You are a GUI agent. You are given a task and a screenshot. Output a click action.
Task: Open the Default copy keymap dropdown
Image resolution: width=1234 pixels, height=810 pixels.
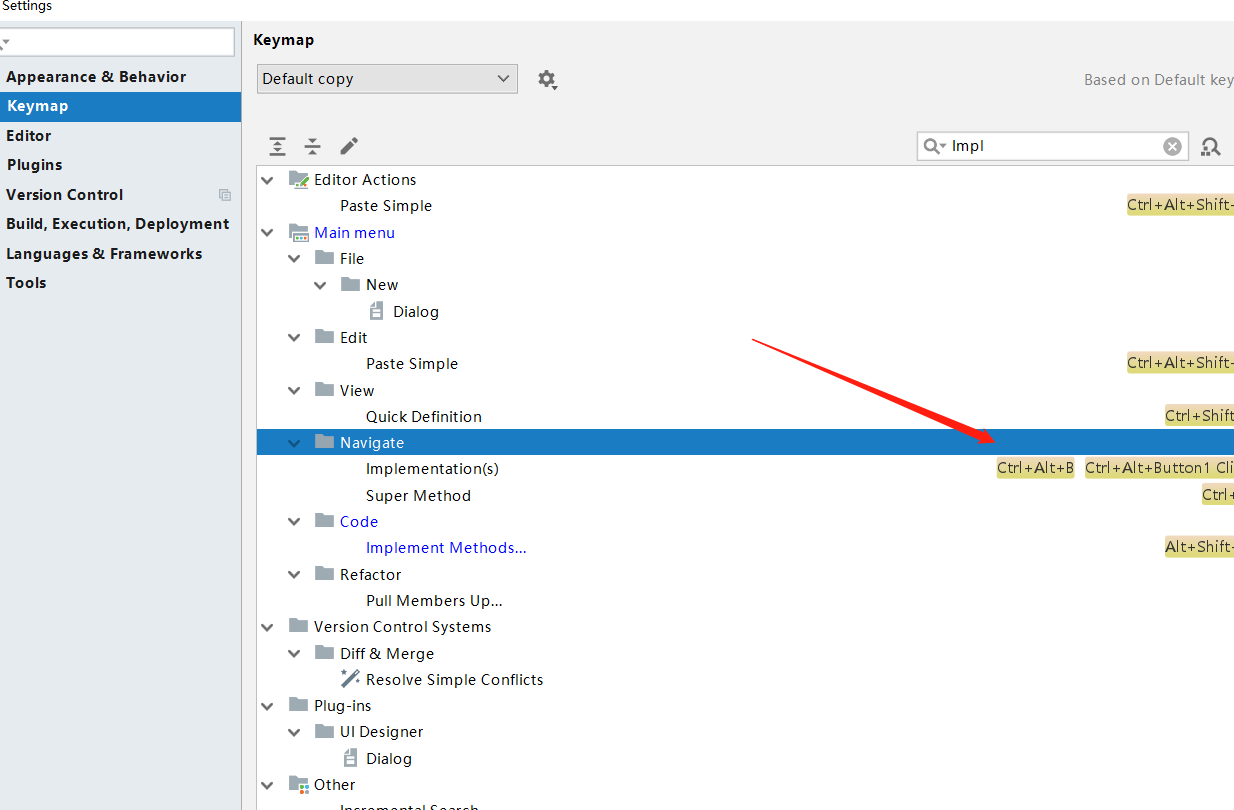[387, 79]
